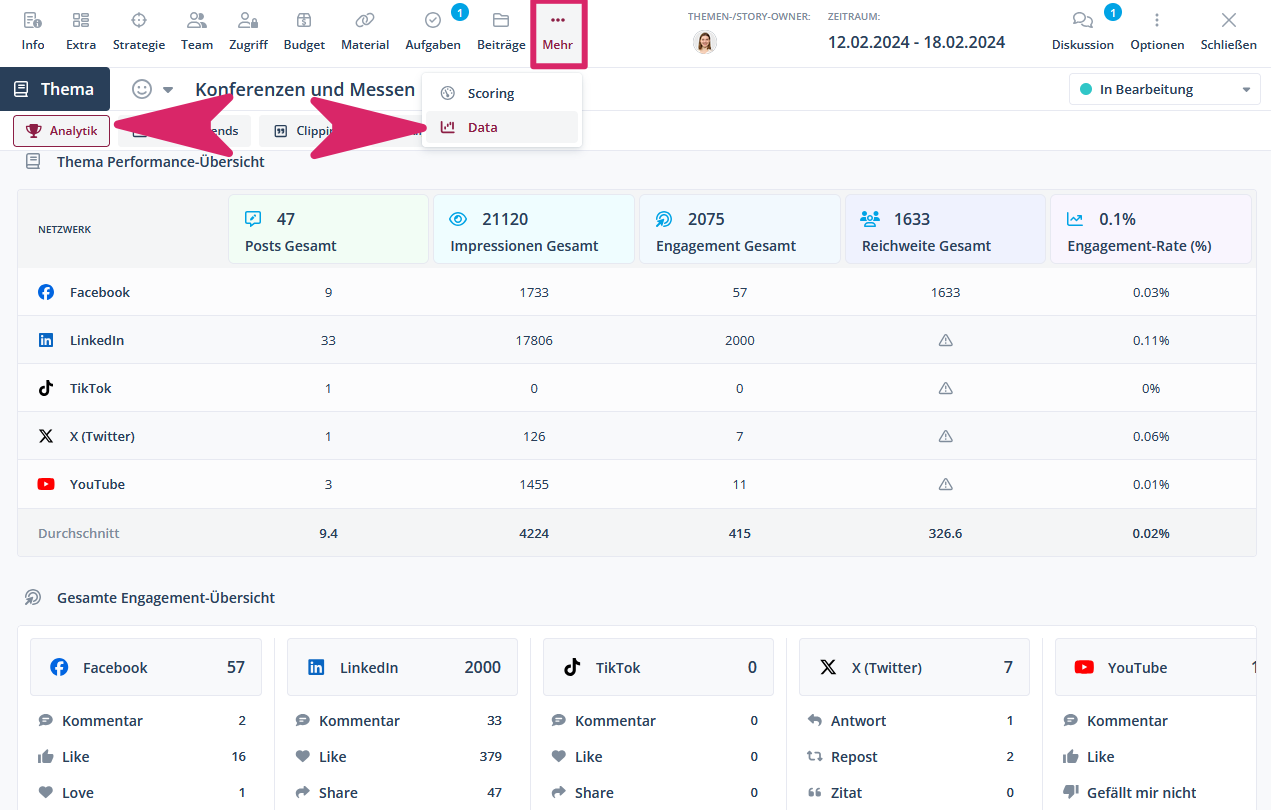
Task: Click the LinkedIn reach warning triangle
Action: click(946, 340)
